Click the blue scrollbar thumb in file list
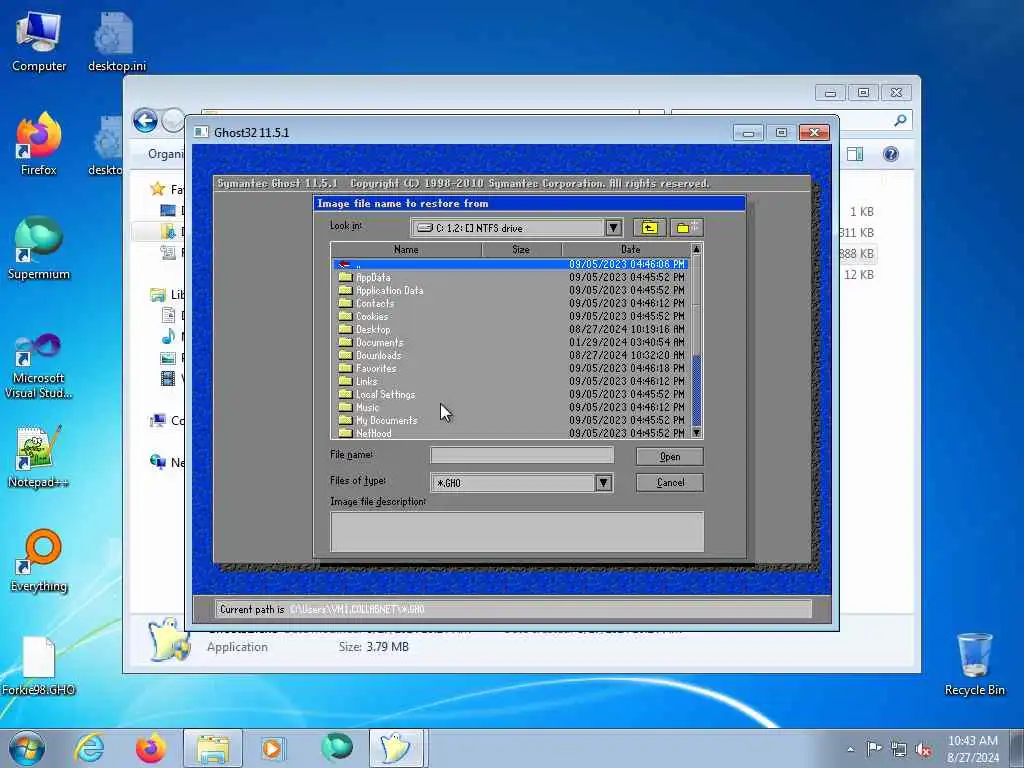The height and width of the screenshot is (768, 1024). (x=696, y=390)
